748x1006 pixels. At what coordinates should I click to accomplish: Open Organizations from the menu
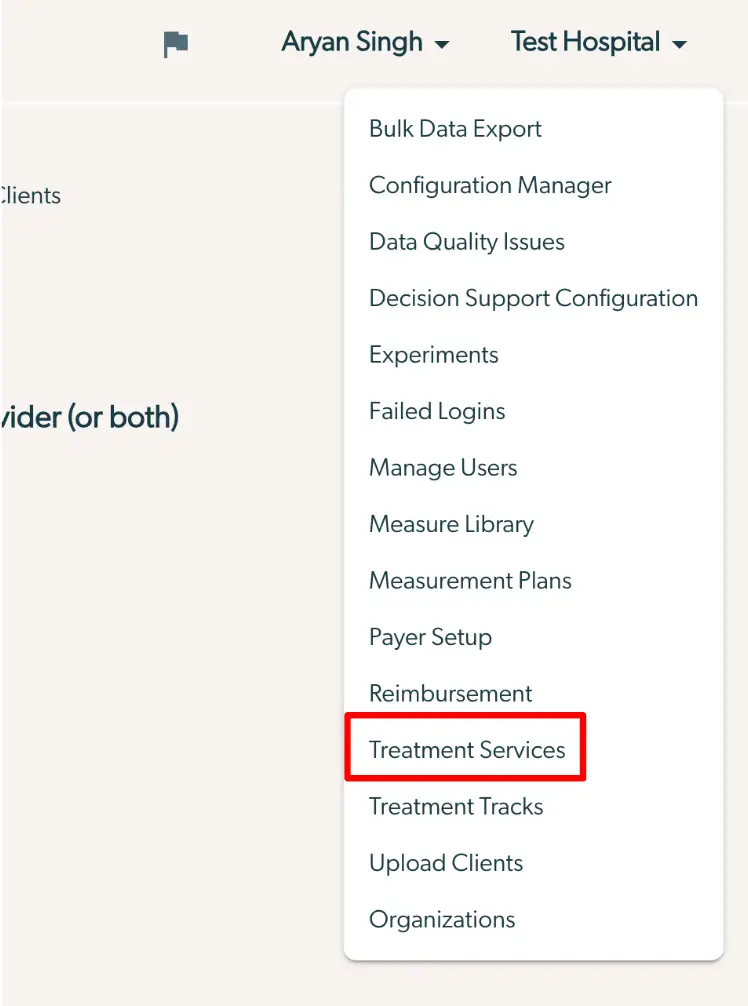pyautogui.click(x=442, y=920)
